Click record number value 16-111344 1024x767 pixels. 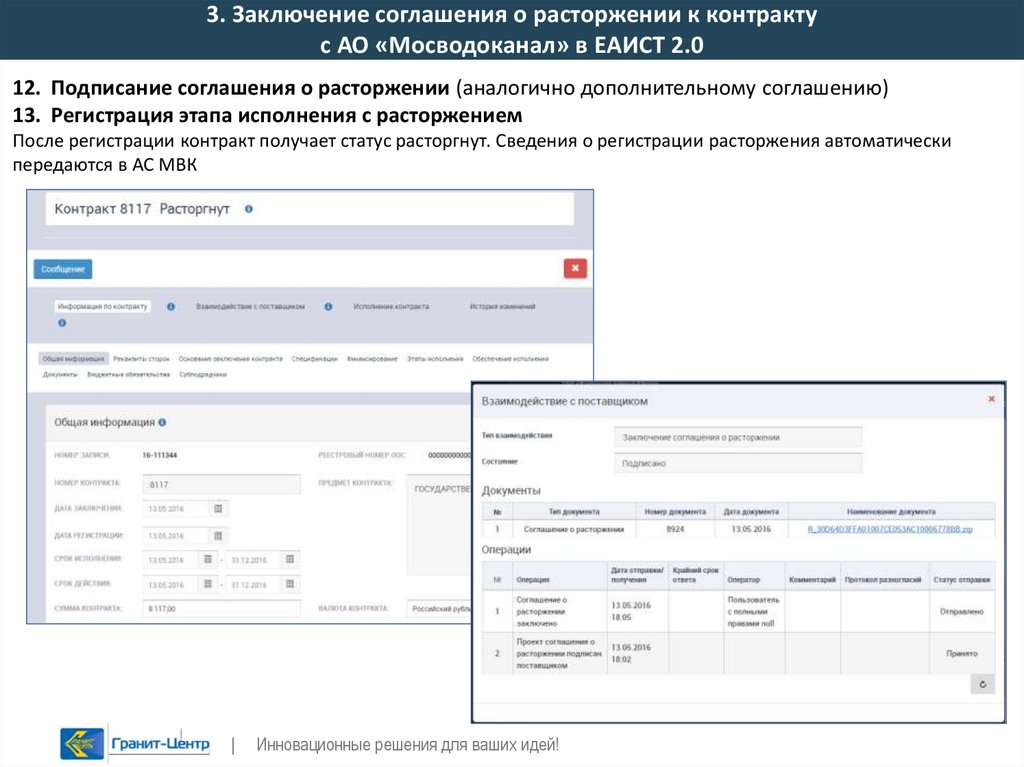tap(160, 455)
